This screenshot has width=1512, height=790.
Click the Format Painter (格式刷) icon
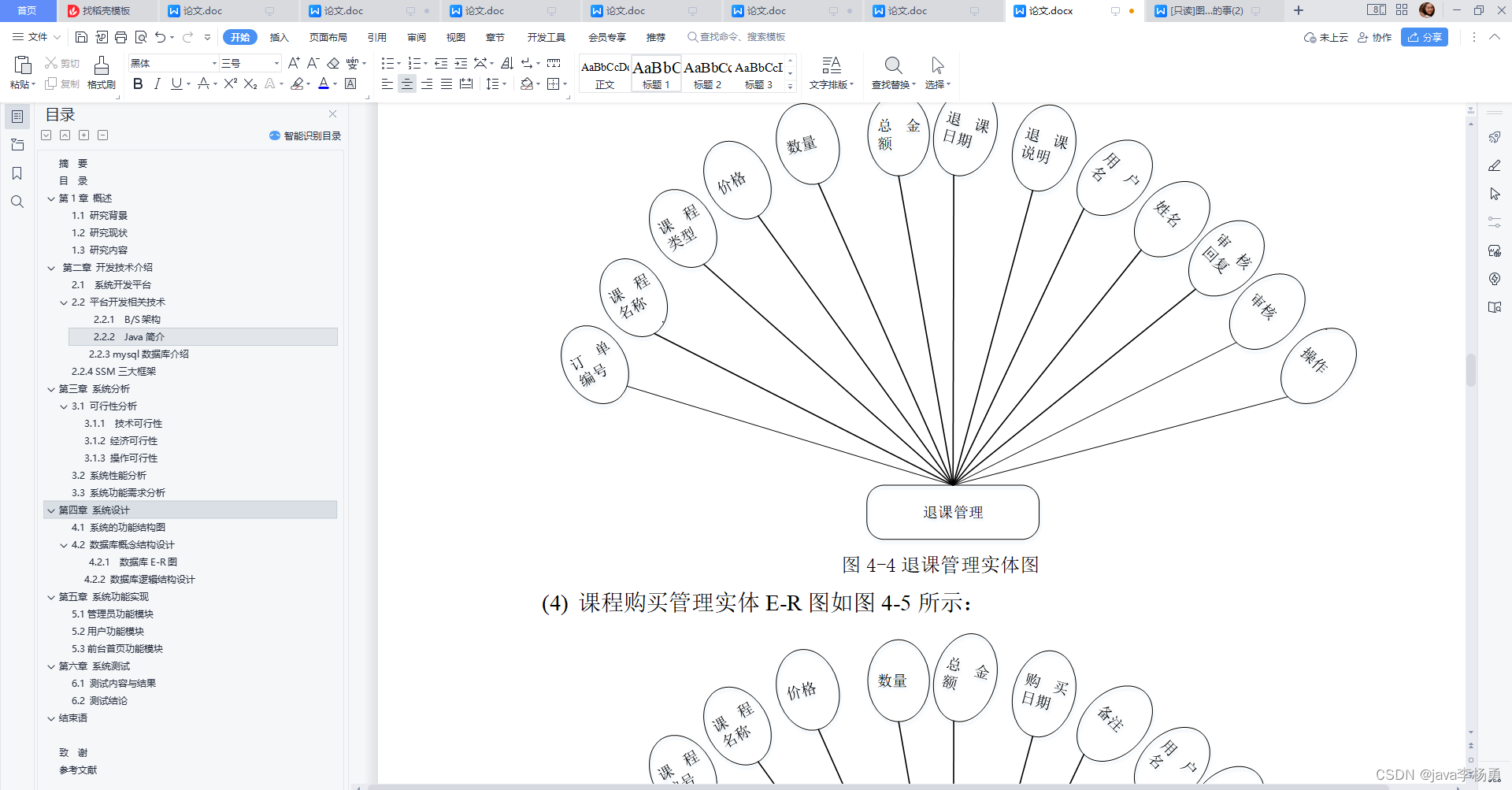click(102, 65)
